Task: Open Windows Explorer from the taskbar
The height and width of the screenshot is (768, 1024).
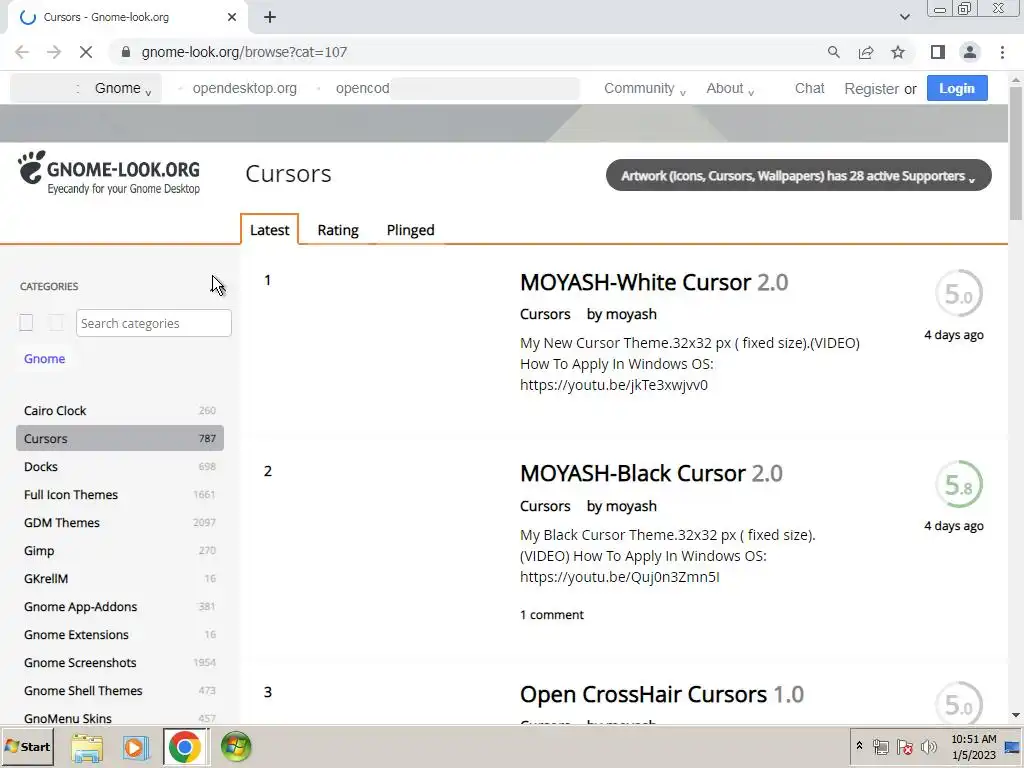Action: tap(87, 747)
